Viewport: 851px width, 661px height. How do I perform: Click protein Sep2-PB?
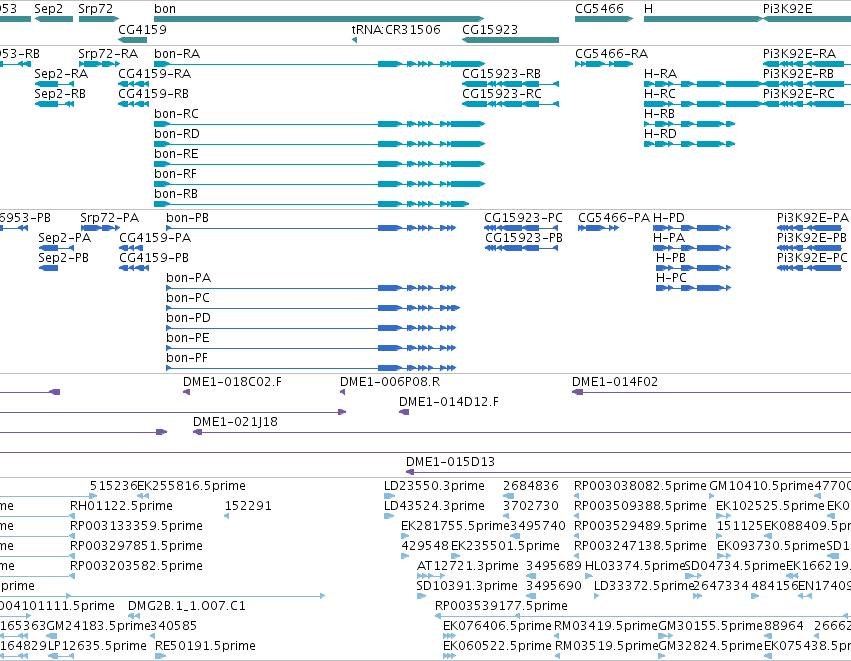pos(48,268)
